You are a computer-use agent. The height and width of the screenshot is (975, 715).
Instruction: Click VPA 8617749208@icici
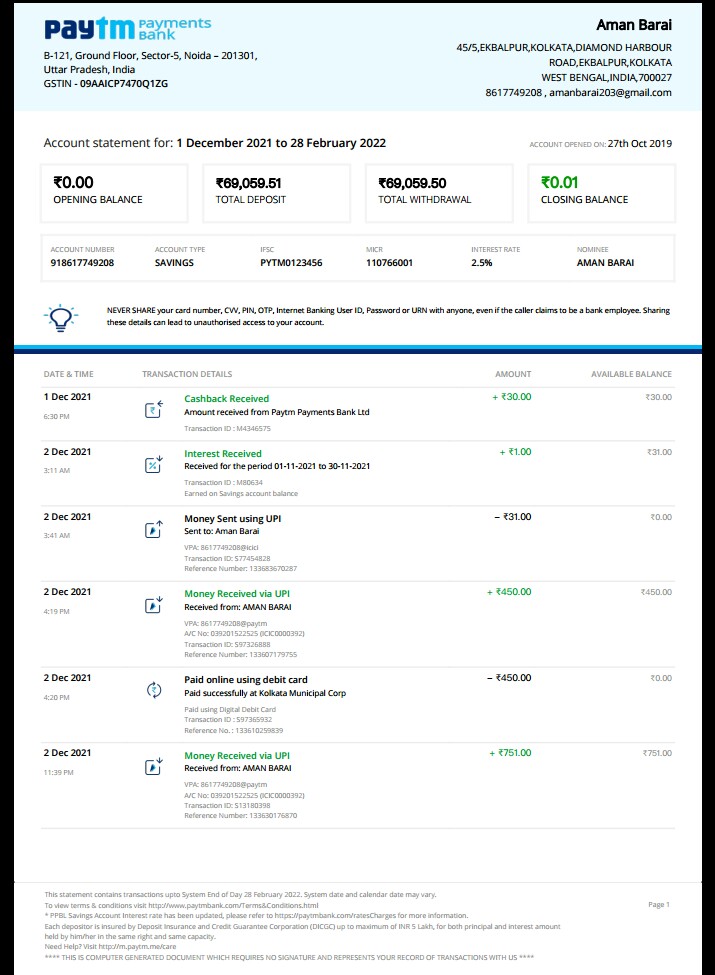pos(221,547)
